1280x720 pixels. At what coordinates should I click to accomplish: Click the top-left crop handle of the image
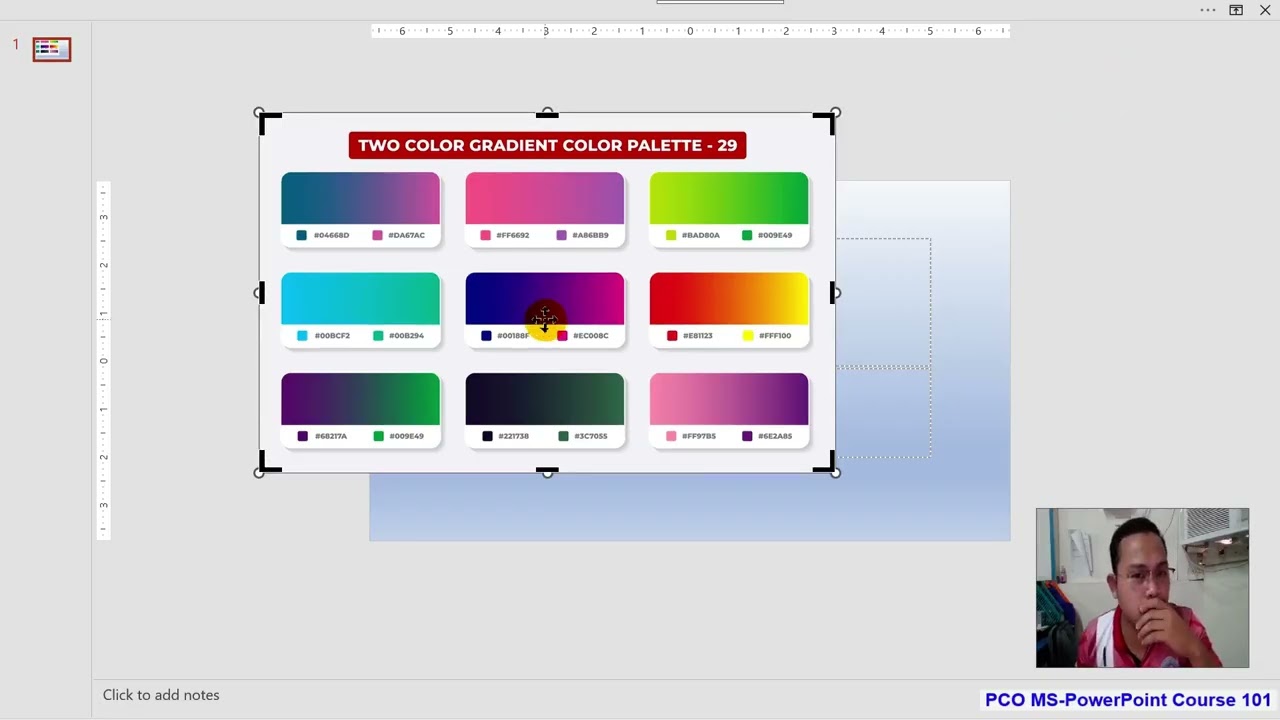[x=268, y=122]
